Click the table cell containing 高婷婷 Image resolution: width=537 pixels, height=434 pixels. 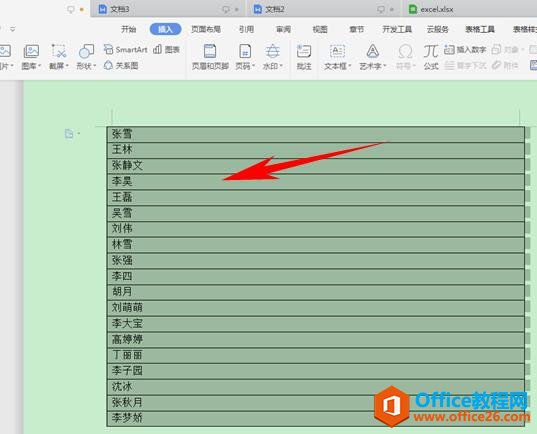(x=315, y=339)
